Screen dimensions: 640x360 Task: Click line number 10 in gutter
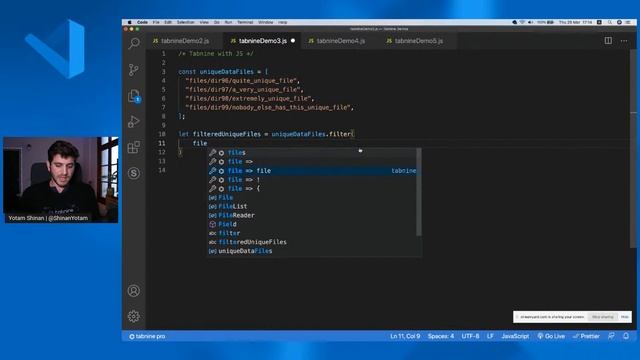(162, 134)
